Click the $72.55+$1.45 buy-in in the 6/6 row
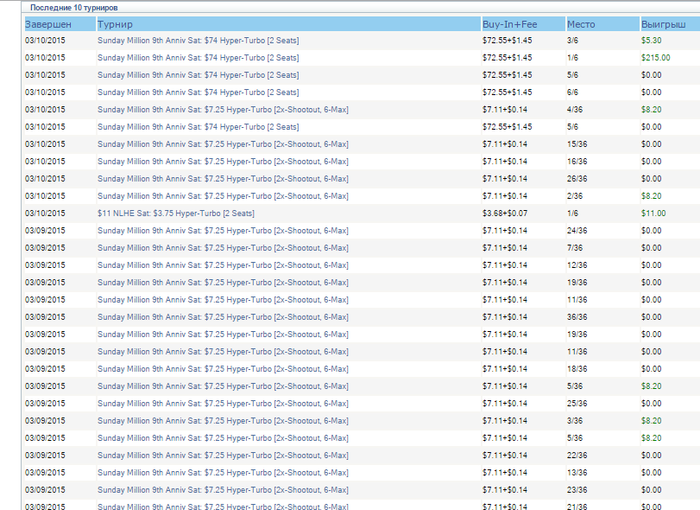The height and width of the screenshot is (510, 700). click(x=507, y=92)
